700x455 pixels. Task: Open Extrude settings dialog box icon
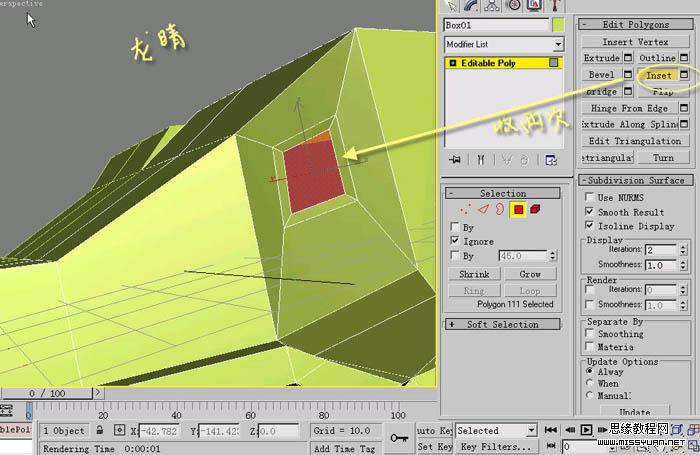click(628, 58)
